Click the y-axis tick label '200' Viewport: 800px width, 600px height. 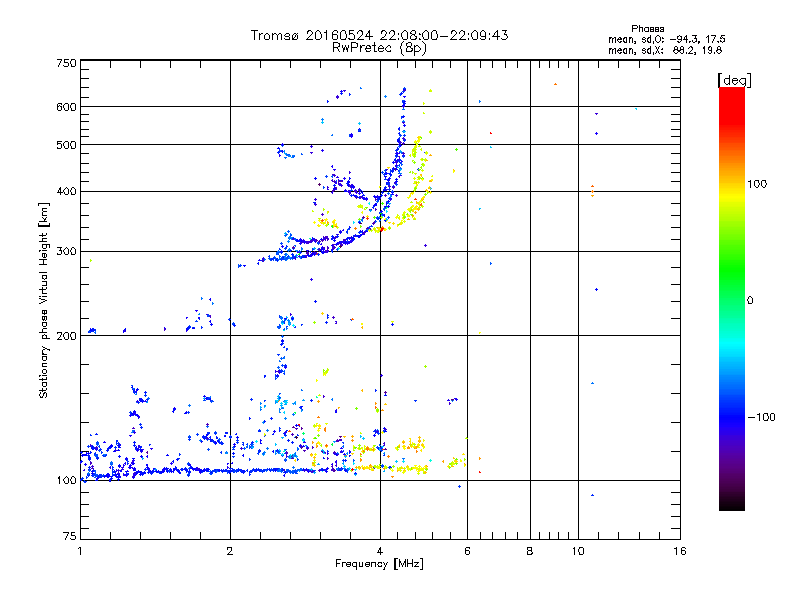66,336
